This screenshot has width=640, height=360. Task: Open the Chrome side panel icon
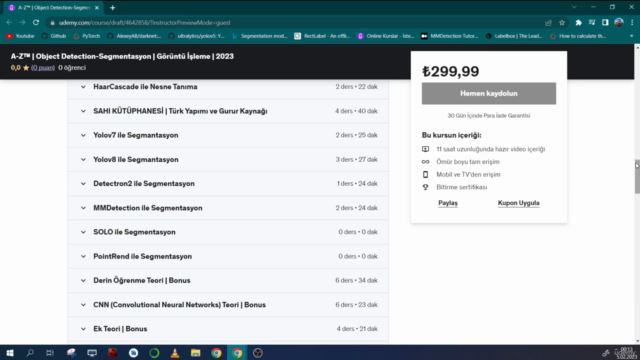click(605, 23)
